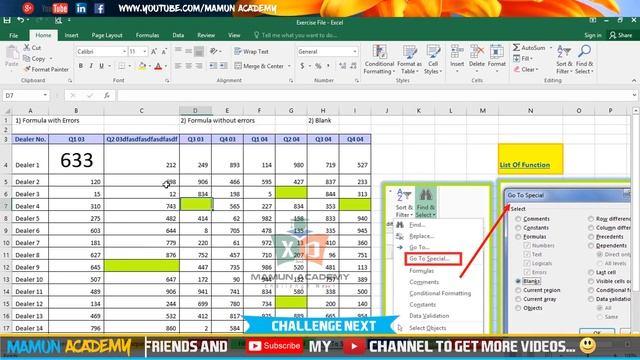Click Merge & Center icon
The image size is (640, 360).
point(238,66)
